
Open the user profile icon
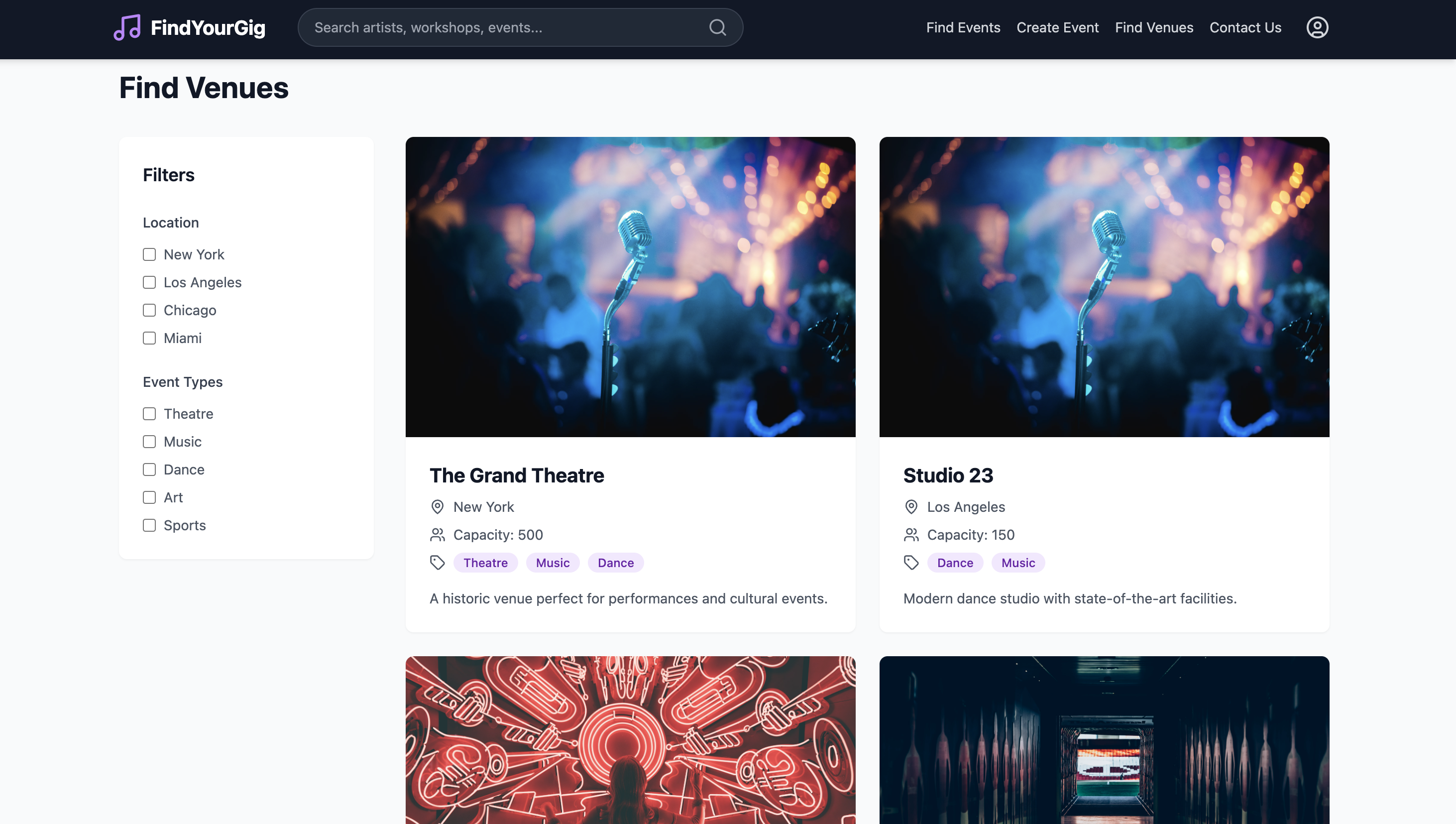pyautogui.click(x=1317, y=27)
